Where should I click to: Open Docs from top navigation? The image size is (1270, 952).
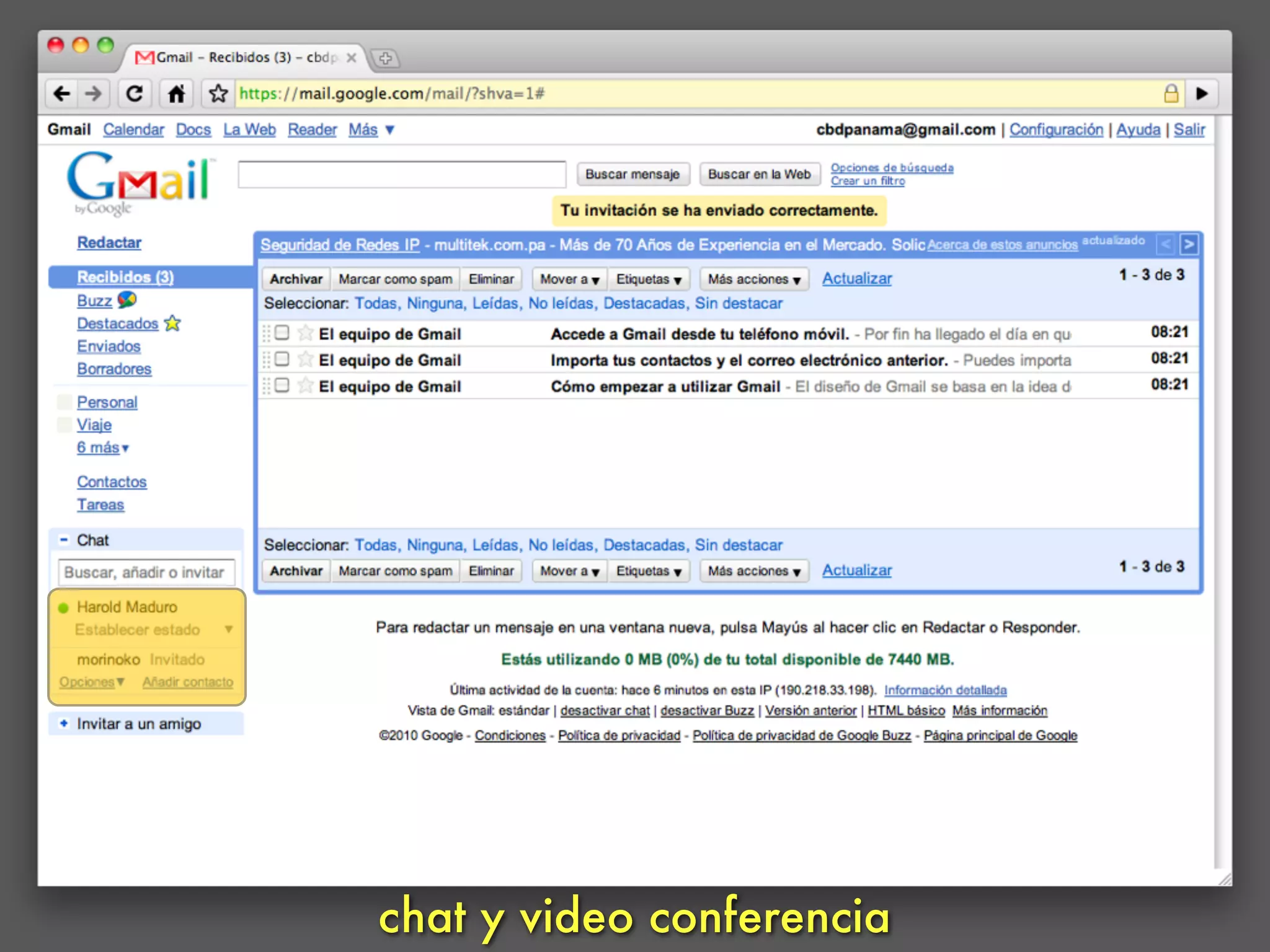[193, 130]
